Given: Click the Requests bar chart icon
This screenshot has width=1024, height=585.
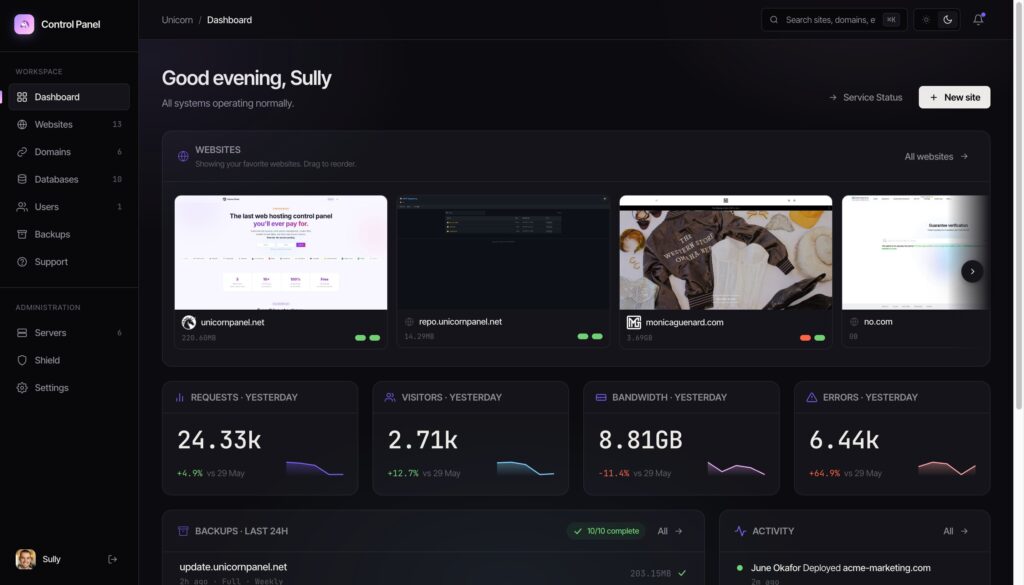Looking at the screenshot, I should pyautogui.click(x=180, y=397).
